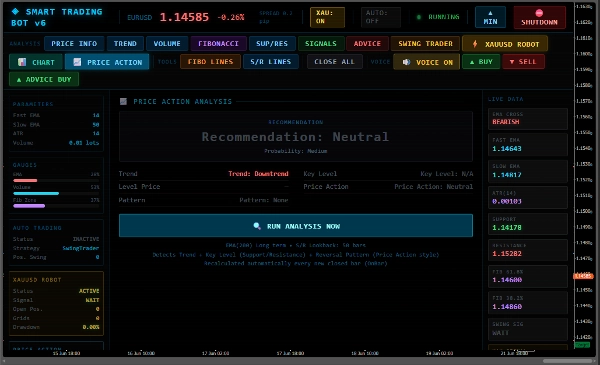
Task: Click the Fib 38.2% value 1.14860
Action: pyautogui.click(x=507, y=306)
